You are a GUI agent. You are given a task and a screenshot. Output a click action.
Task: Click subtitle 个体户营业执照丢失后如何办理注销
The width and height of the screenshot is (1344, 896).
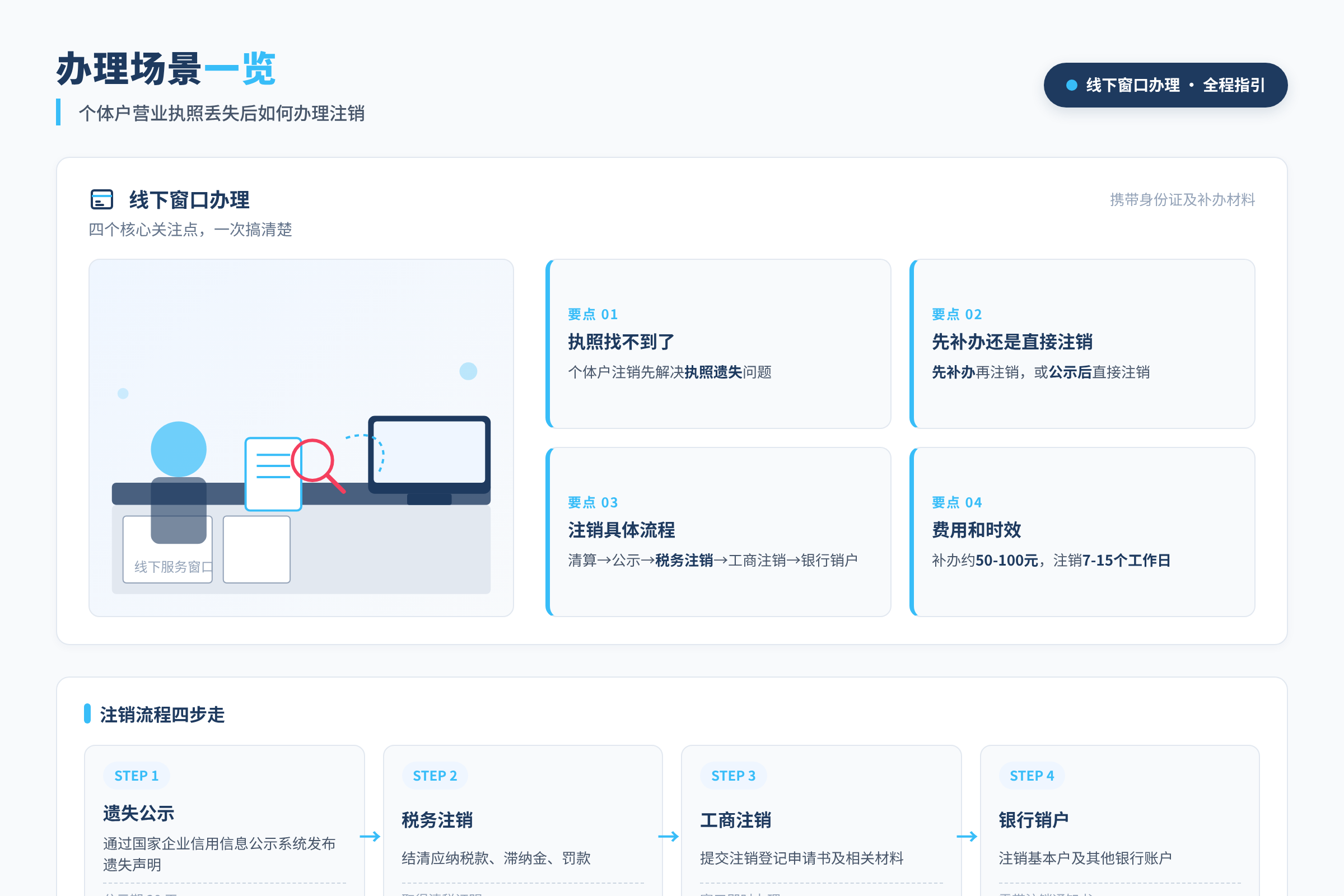tap(222, 113)
